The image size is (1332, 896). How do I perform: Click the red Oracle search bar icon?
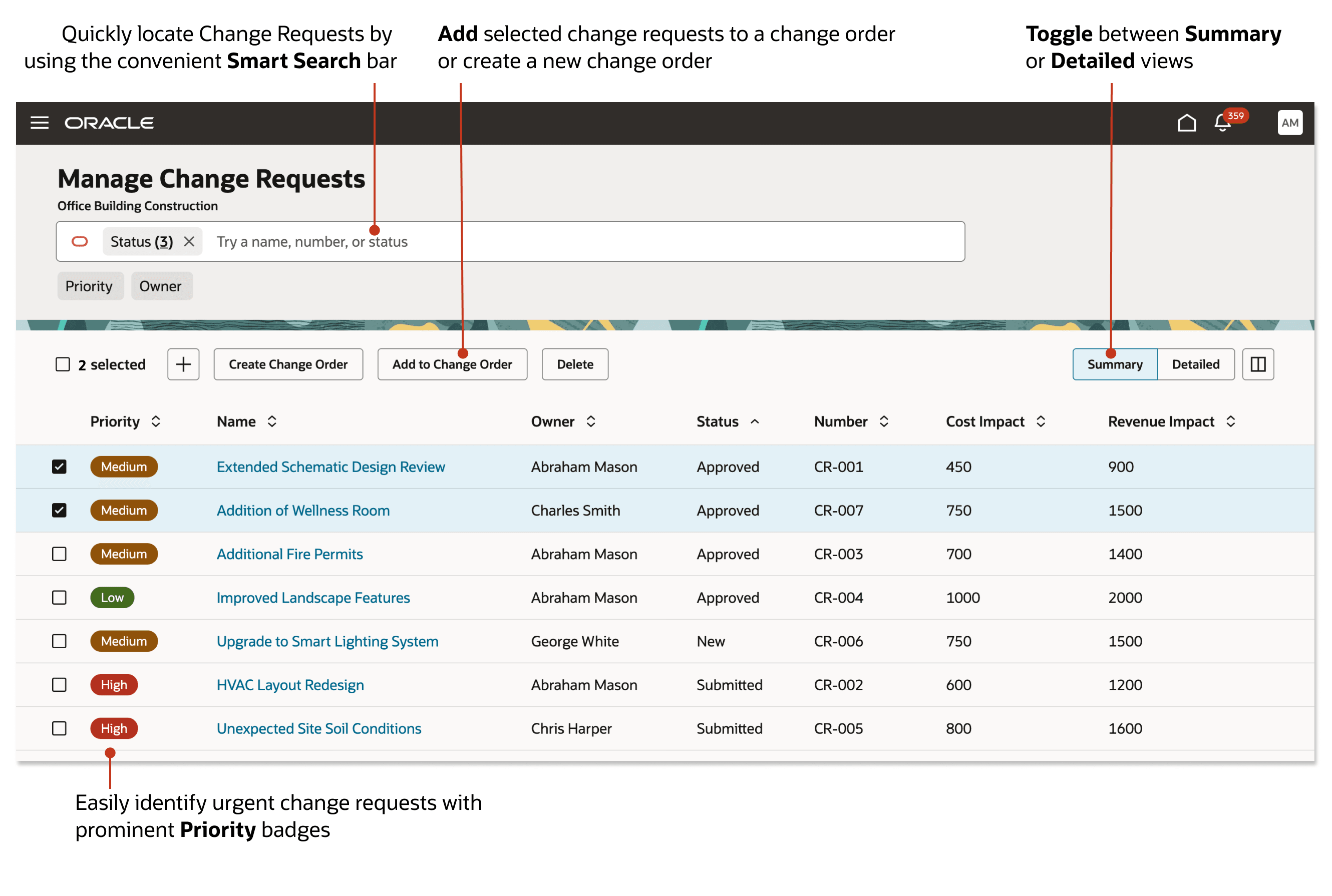(80, 242)
